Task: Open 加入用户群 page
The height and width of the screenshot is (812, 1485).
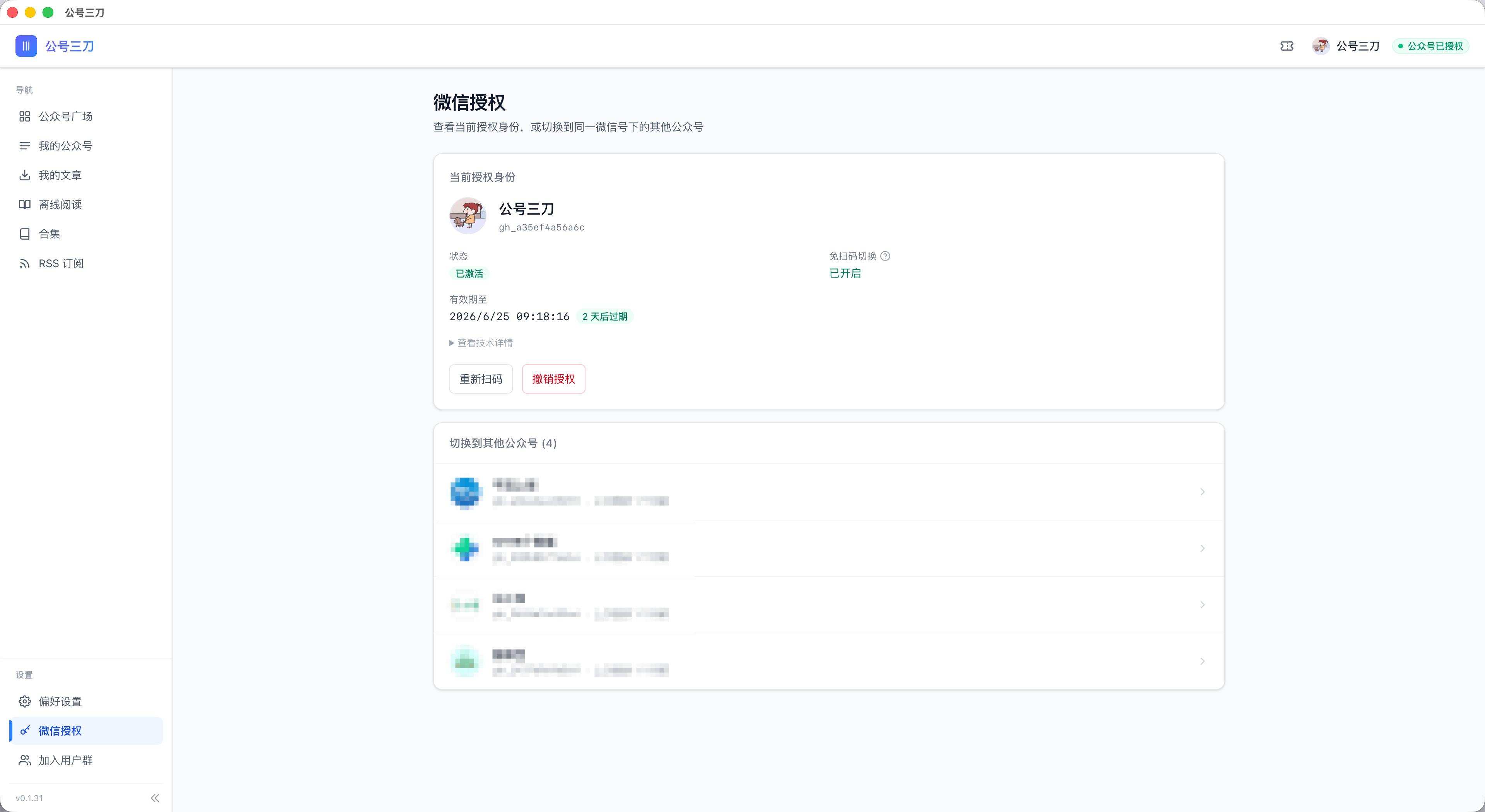Action: 87,760
